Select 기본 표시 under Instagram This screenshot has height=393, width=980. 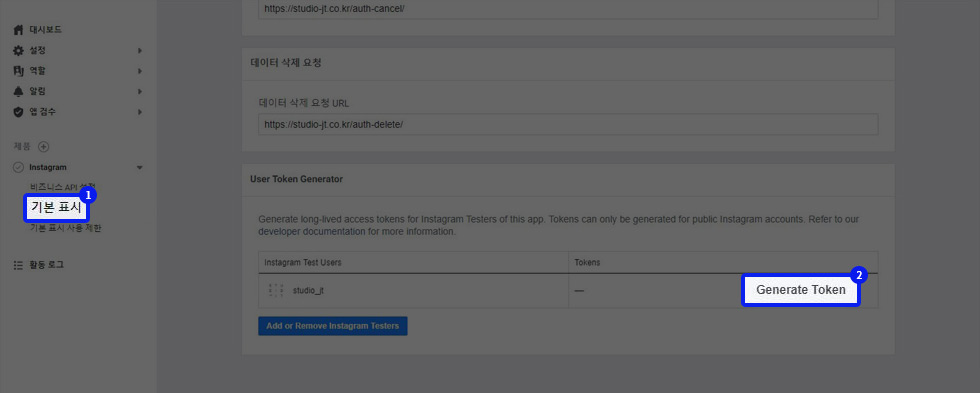(x=56, y=208)
